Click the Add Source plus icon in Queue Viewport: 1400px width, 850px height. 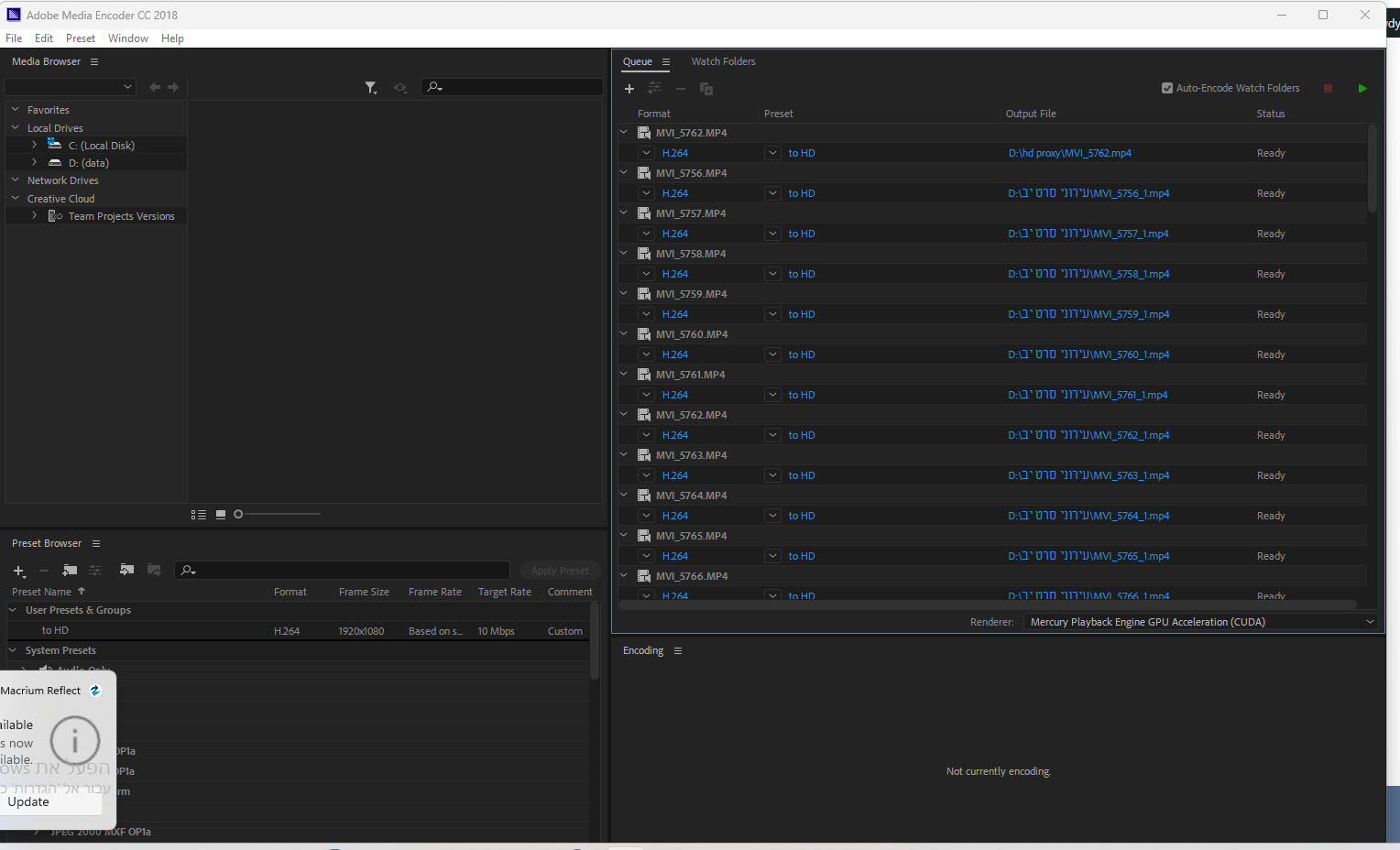pyautogui.click(x=629, y=89)
